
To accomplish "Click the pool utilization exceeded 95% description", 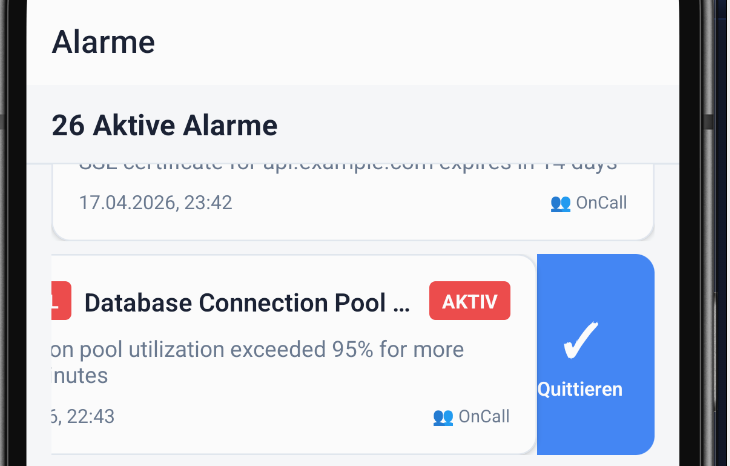I will tap(258, 350).
